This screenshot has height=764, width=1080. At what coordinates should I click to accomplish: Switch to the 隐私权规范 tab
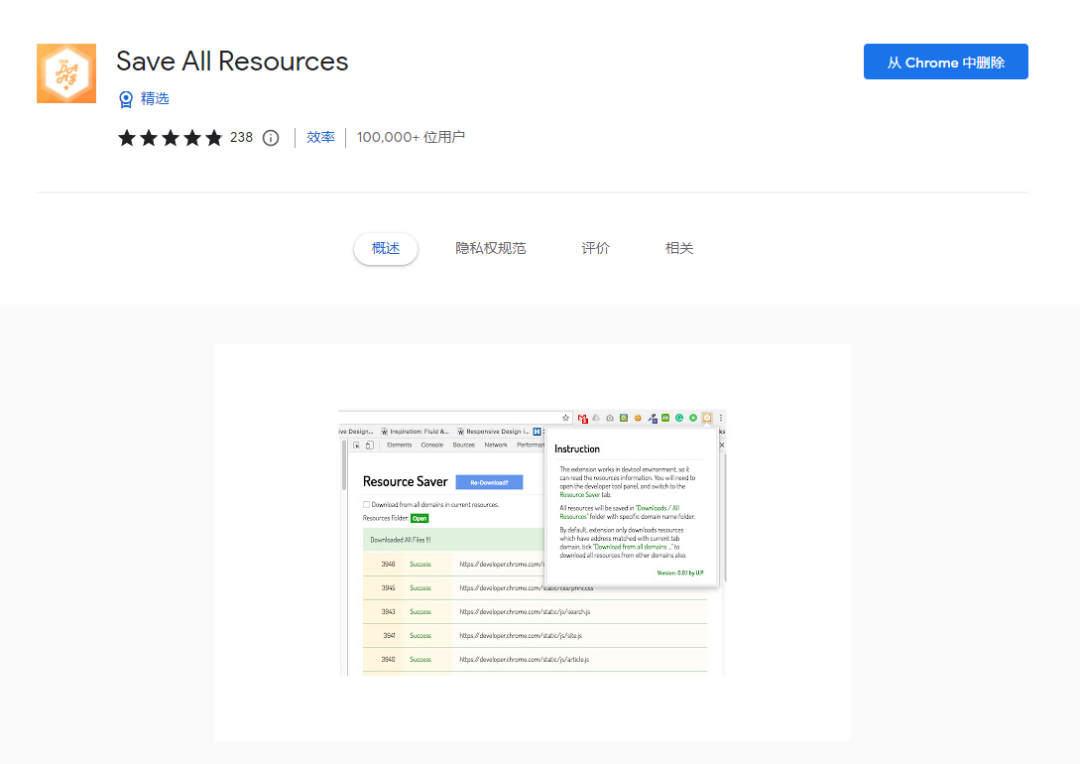tap(490, 248)
